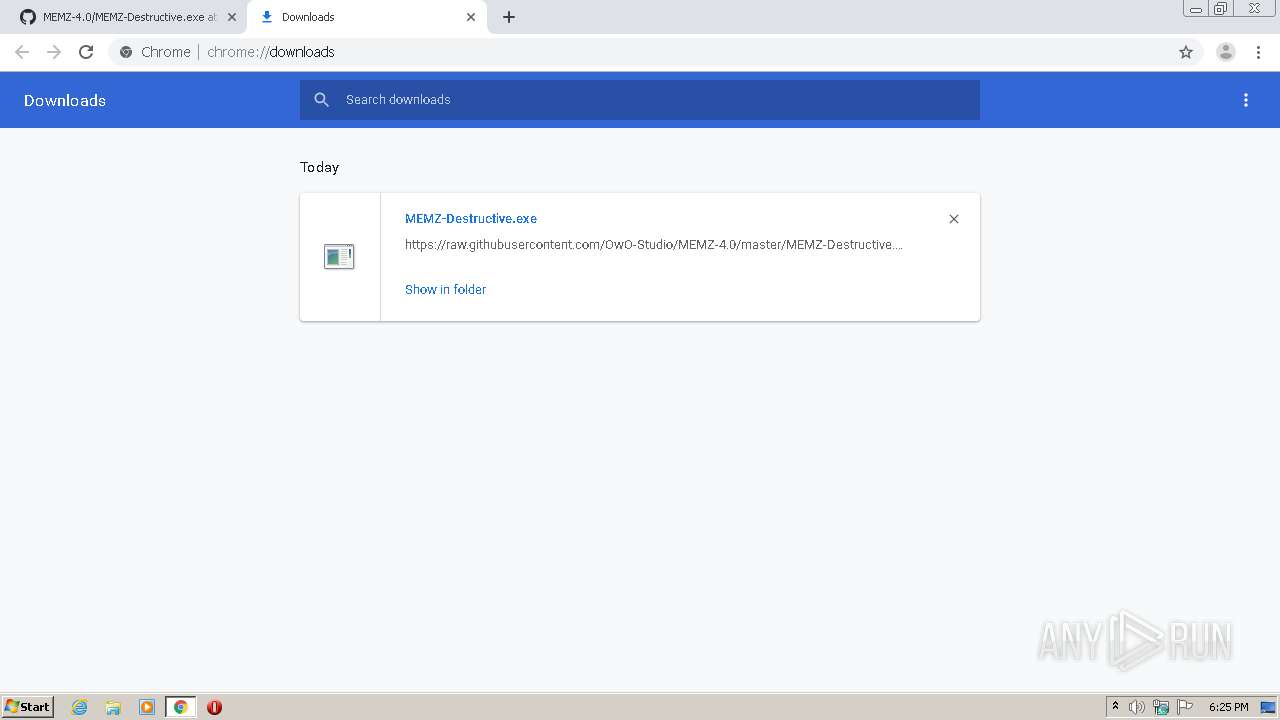Click the network tray icon
Viewport: 1280px width, 720px height.
pyautogui.click(x=1161, y=707)
